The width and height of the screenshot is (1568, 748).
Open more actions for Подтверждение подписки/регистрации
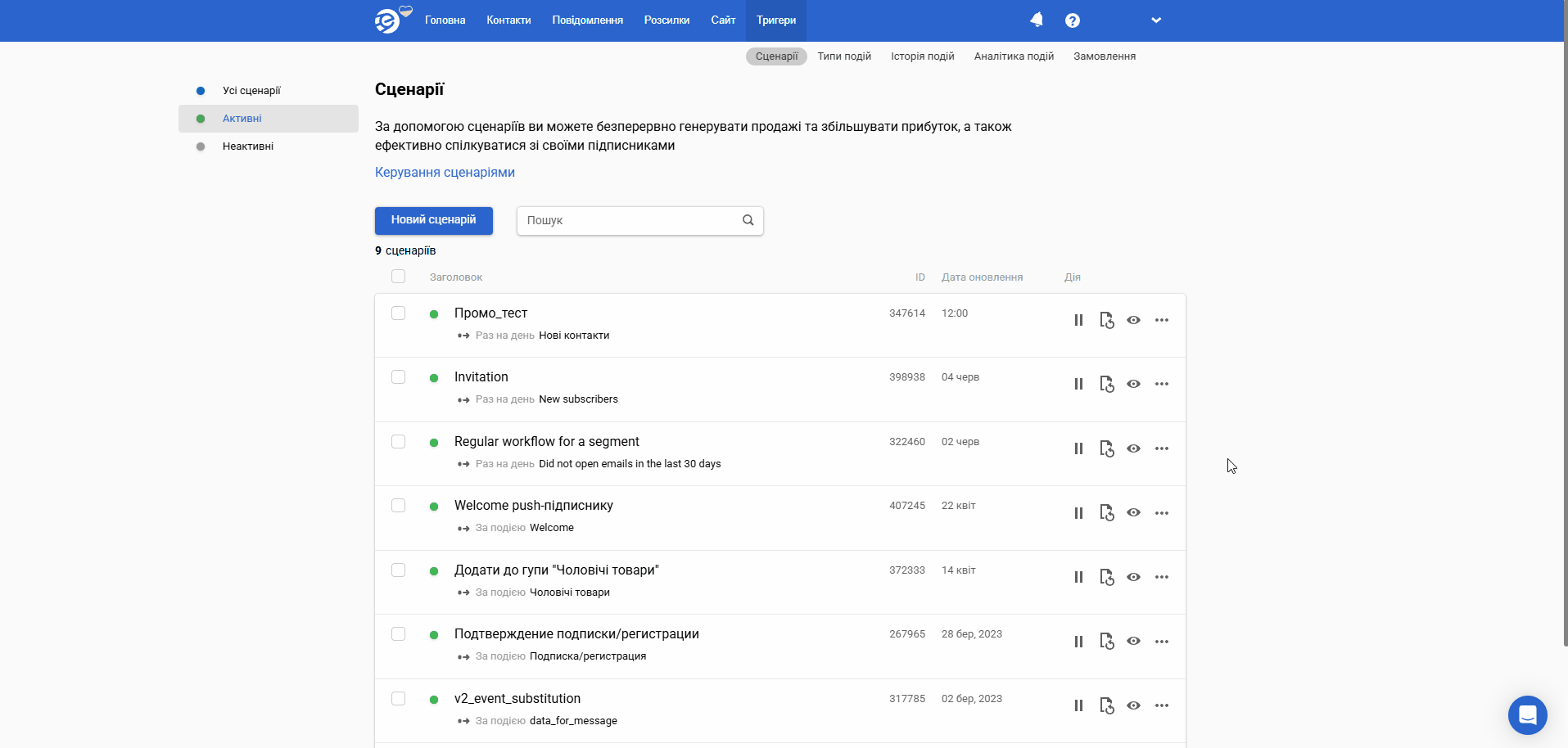click(x=1162, y=642)
